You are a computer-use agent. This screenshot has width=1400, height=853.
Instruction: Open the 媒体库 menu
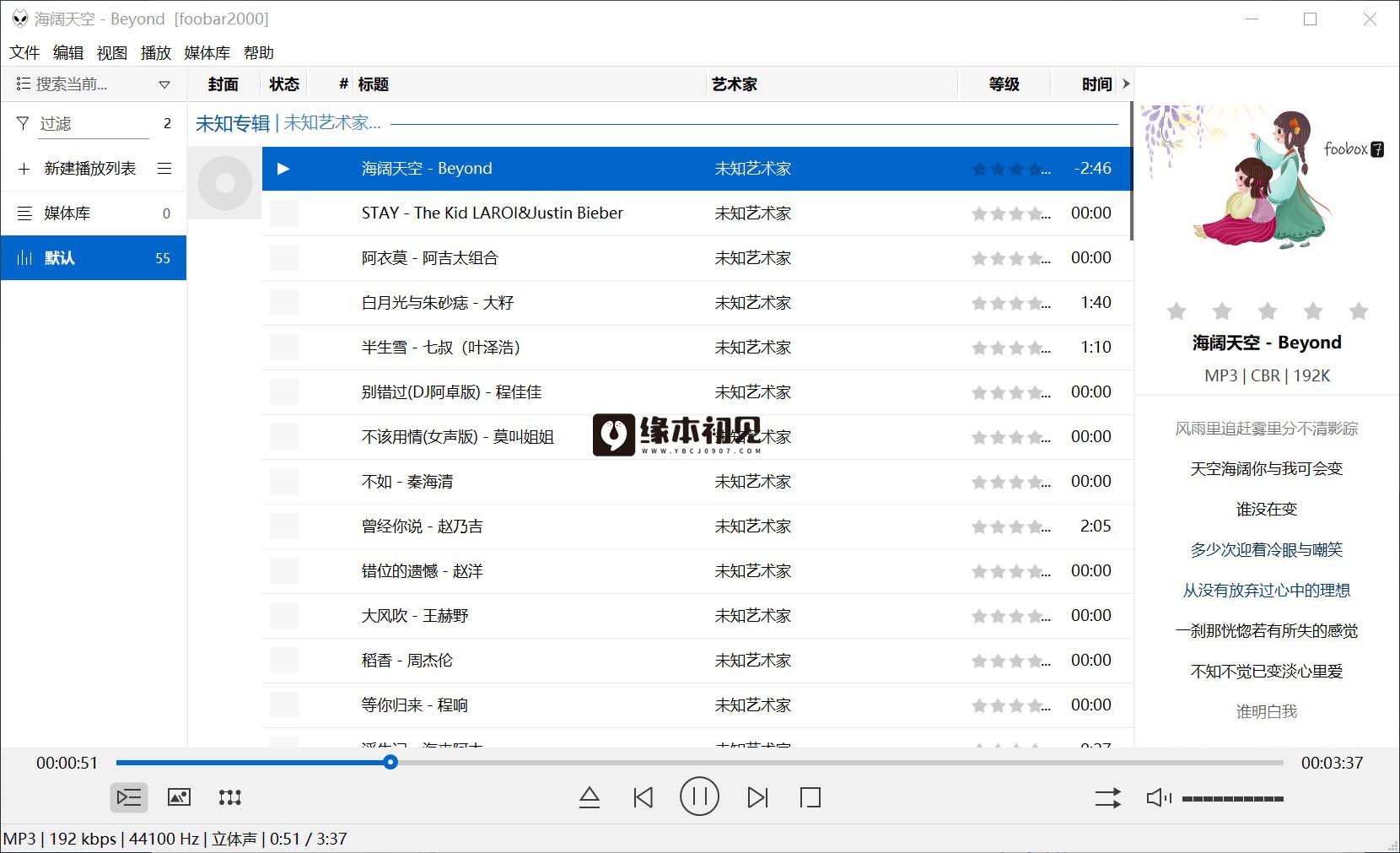point(207,52)
